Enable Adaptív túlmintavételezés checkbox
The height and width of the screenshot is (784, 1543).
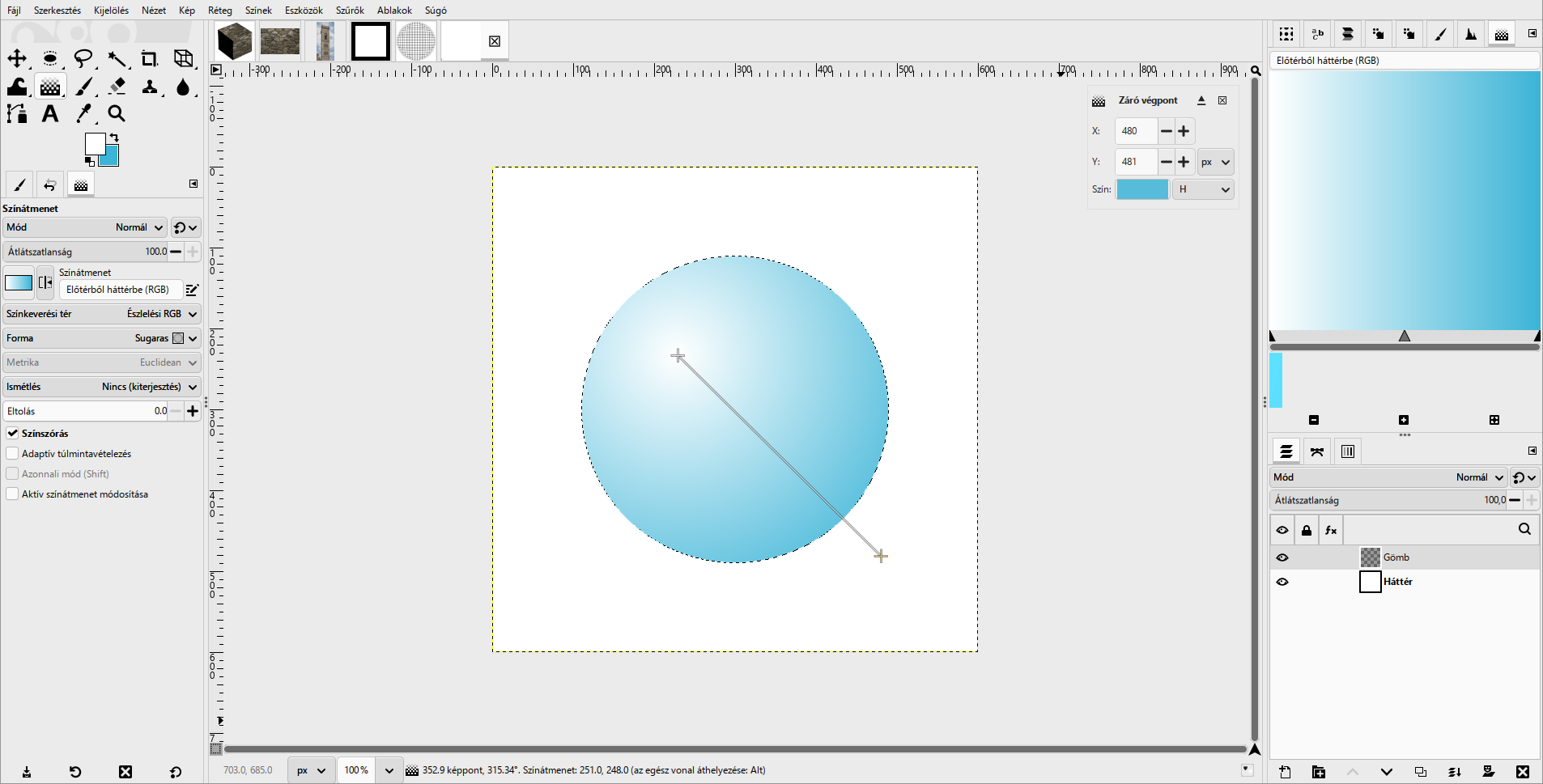(x=12, y=453)
